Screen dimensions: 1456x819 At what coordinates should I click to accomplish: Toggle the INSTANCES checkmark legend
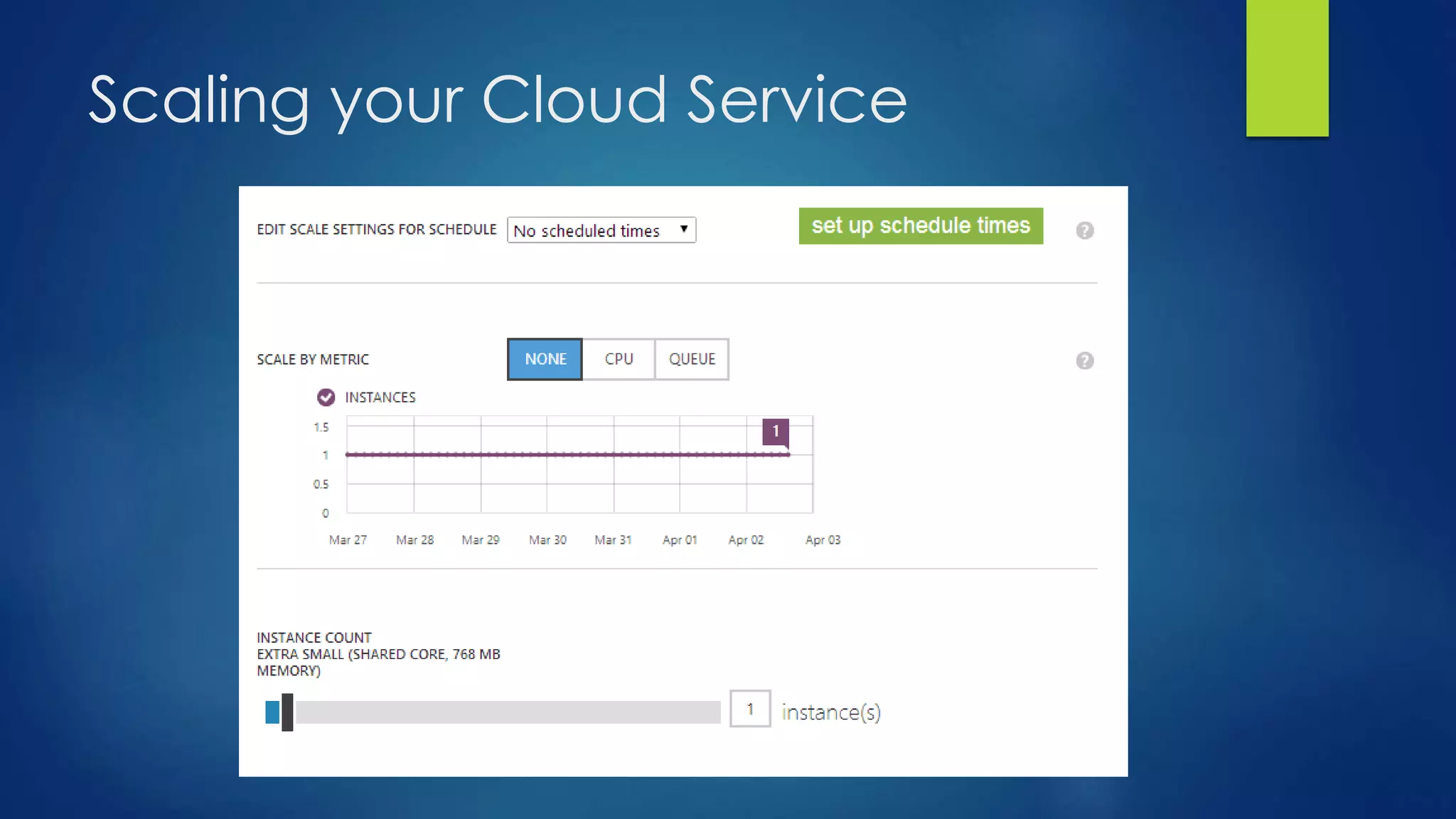pyautogui.click(x=326, y=397)
